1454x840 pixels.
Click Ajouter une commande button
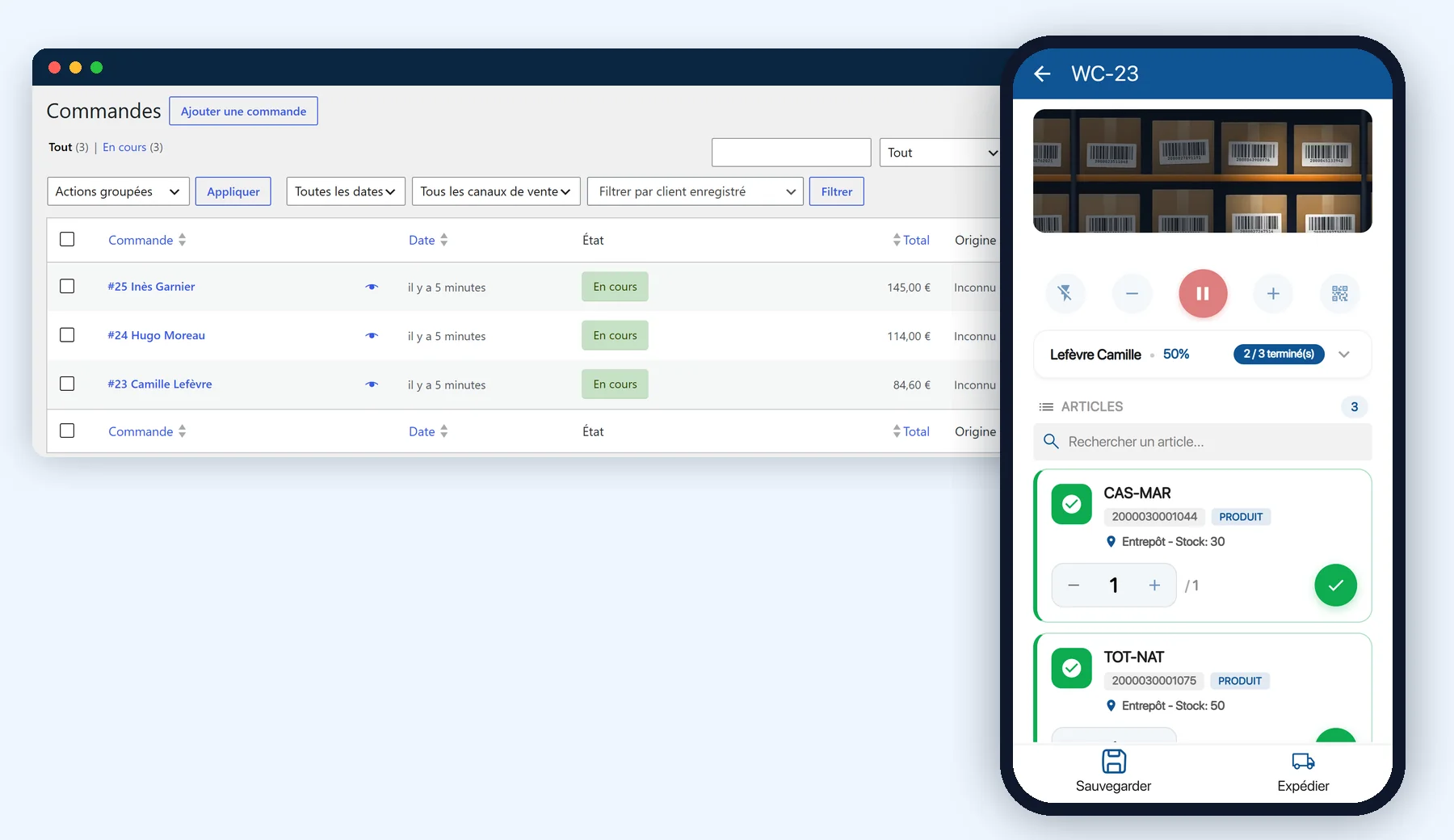[x=243, y=111]
